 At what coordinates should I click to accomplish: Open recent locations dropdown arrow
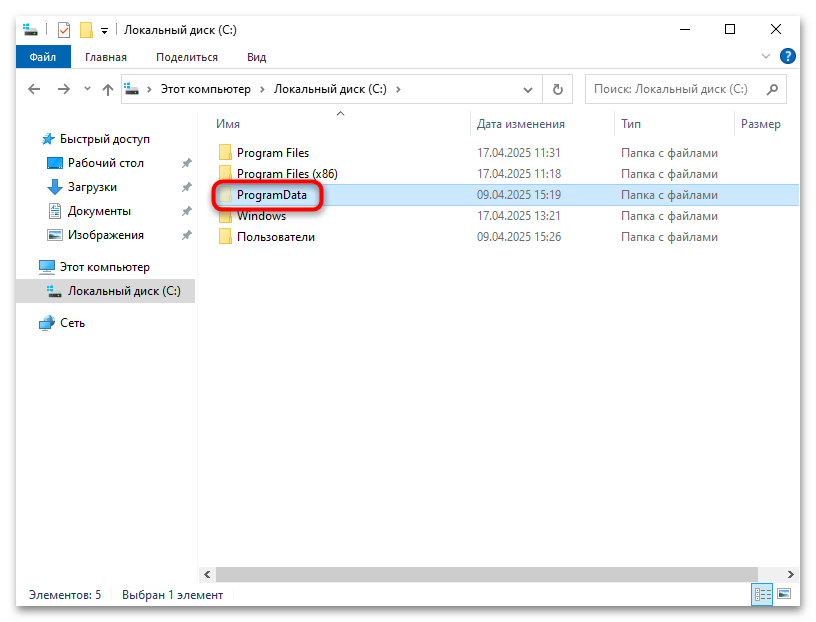[87, 89]
